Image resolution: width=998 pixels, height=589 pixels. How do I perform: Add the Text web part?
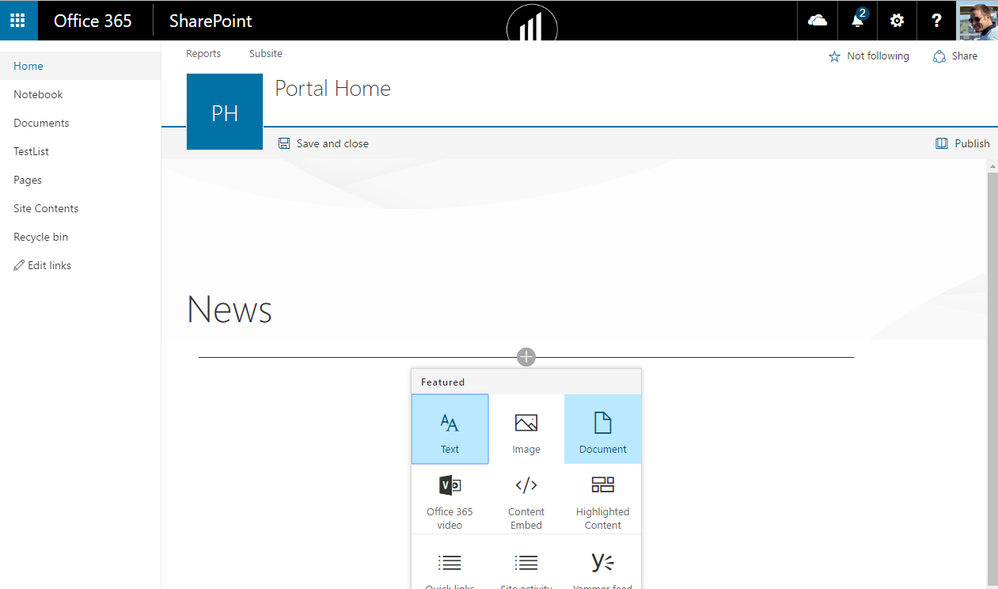[x=450, y=429]
